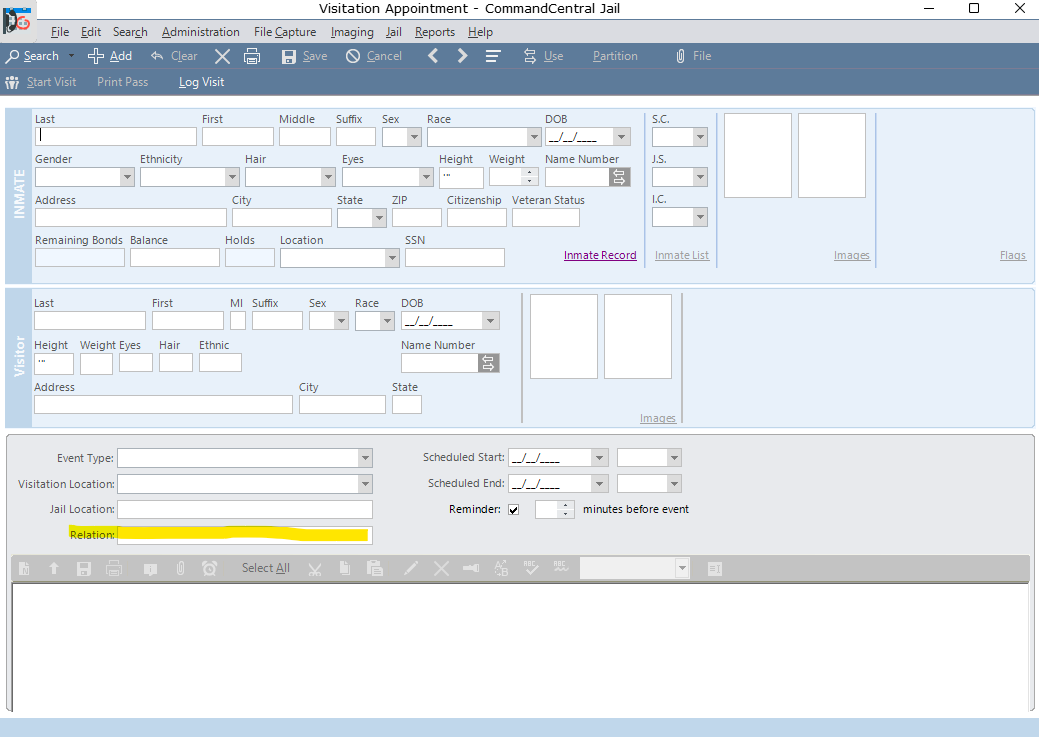Open the File Capture menu
The height and width of the screenshot is (737, 1039).
284,32
